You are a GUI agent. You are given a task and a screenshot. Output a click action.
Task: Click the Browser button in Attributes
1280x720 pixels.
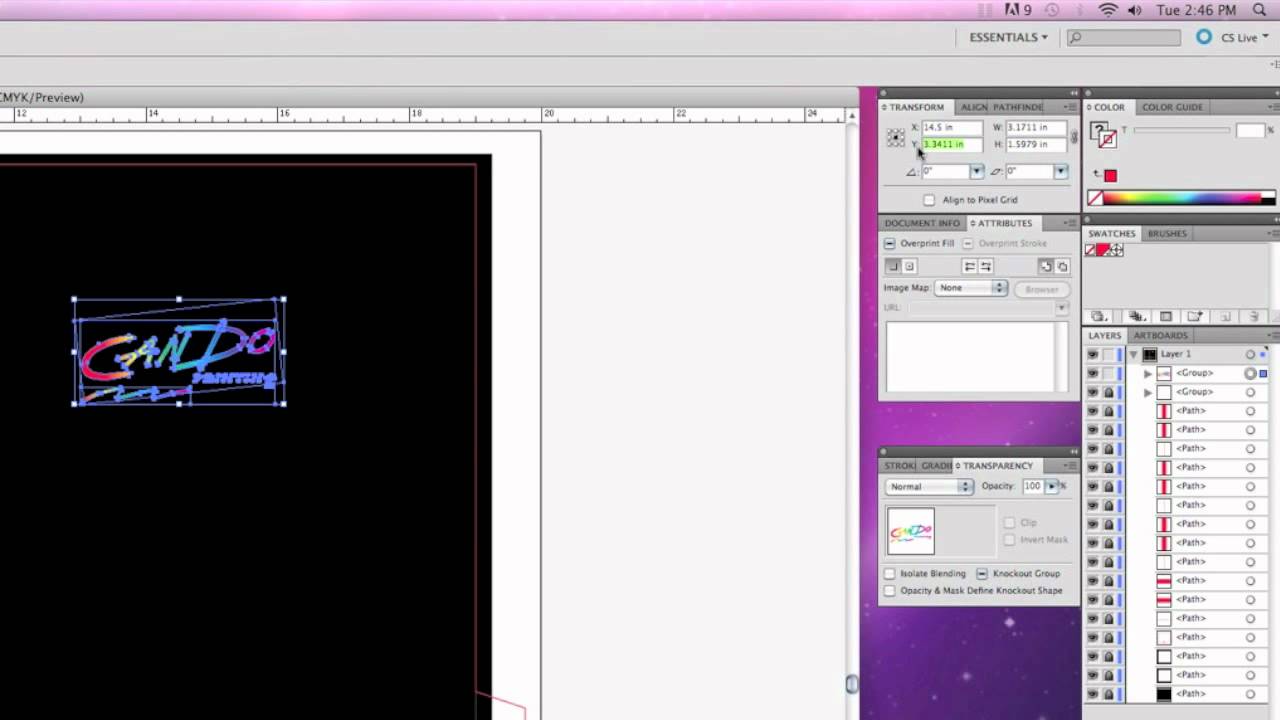[x=1041, y=289]
